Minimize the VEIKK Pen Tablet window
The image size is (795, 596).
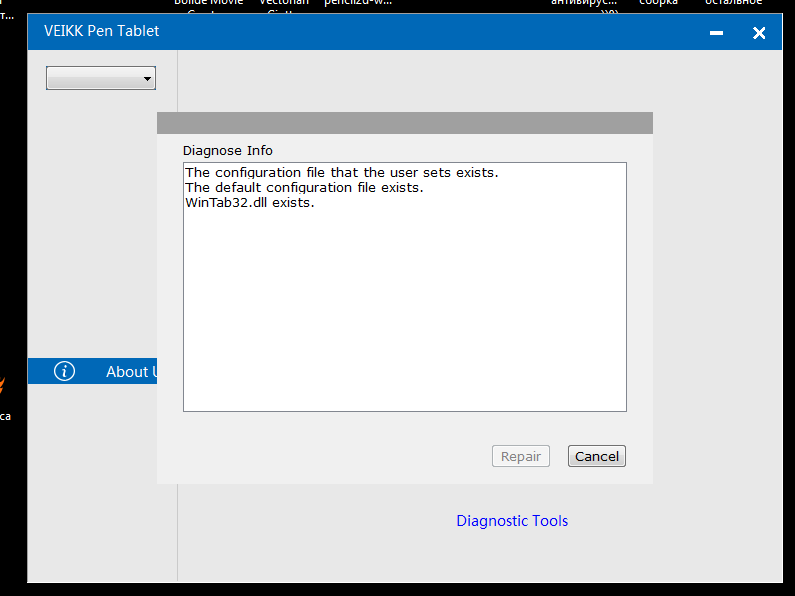(716, 33)
